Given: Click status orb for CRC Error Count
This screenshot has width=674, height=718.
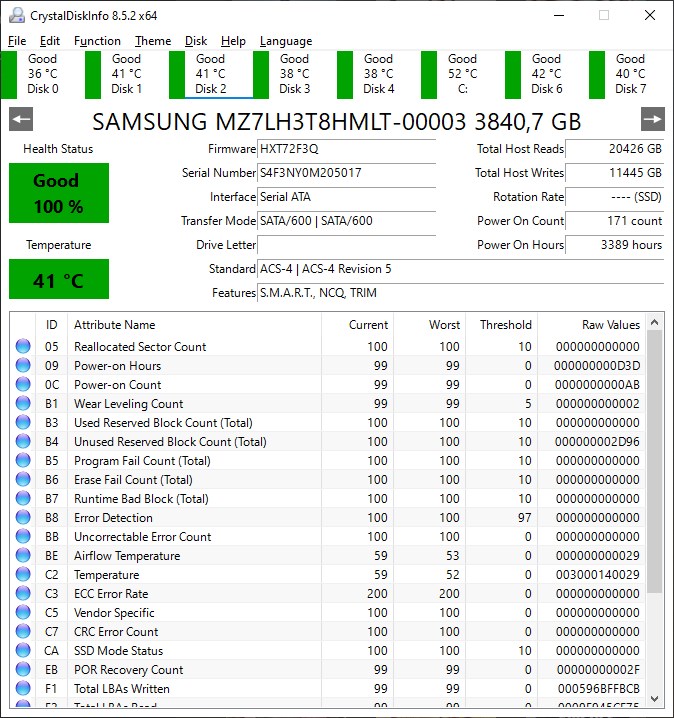Looking at the screenshot, I should [x=23, y=631].
